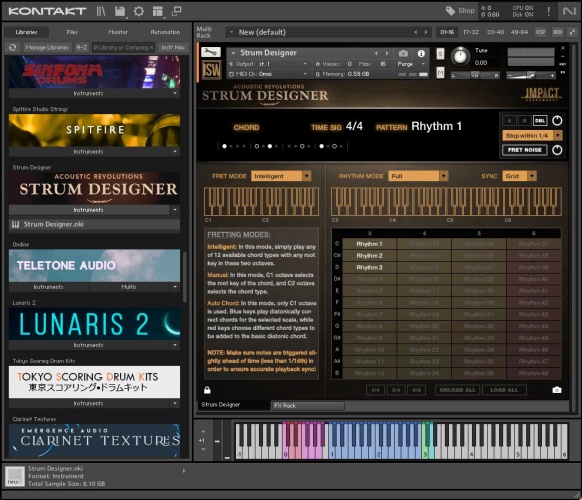
Task: Click the save floppy disk icon
Action: 120,11
